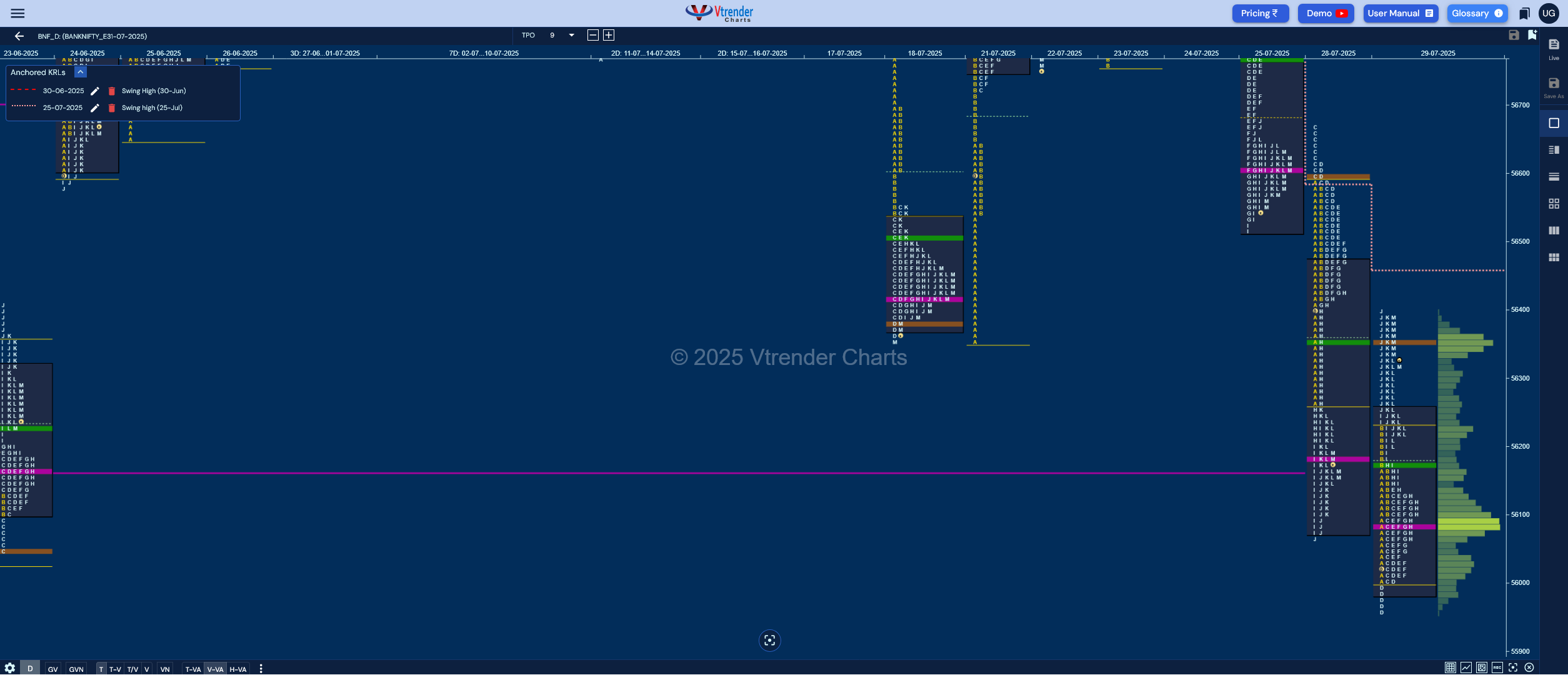The image size is (1568, 675).
Task: Click the 7D: 02-07...10-07-2025 header
Action: point(484,53)
